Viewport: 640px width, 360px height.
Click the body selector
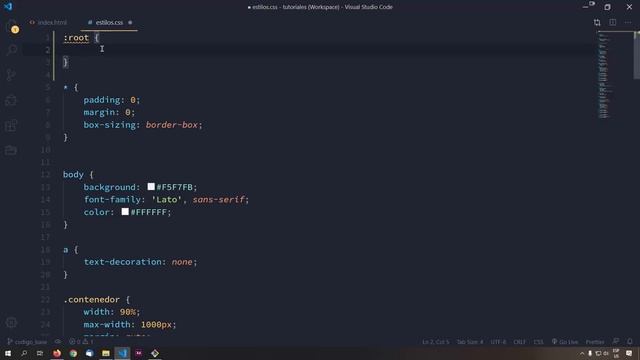(x=73, y=175)
